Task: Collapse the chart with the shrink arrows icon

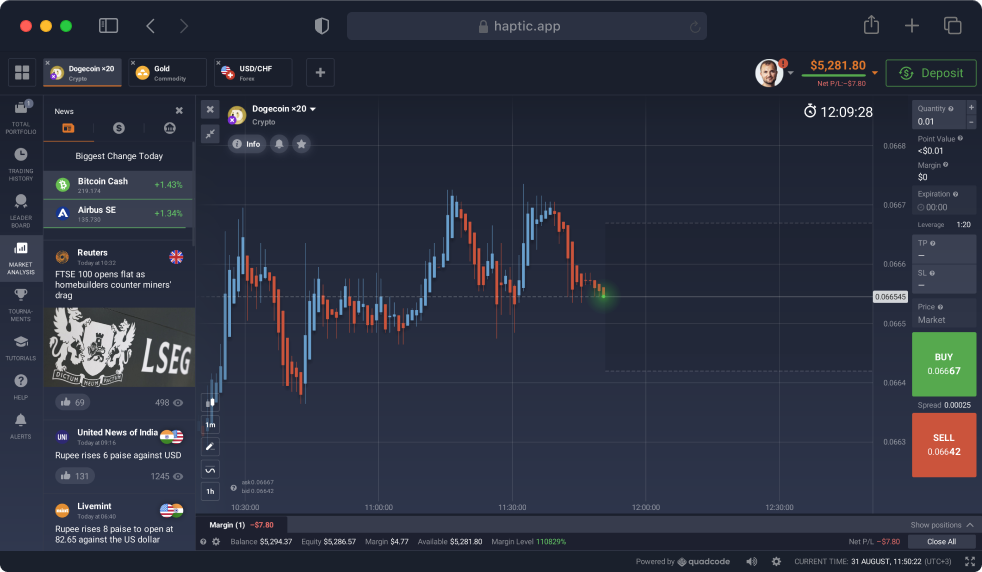Action: pyautogui.click(x=210, y=133)
